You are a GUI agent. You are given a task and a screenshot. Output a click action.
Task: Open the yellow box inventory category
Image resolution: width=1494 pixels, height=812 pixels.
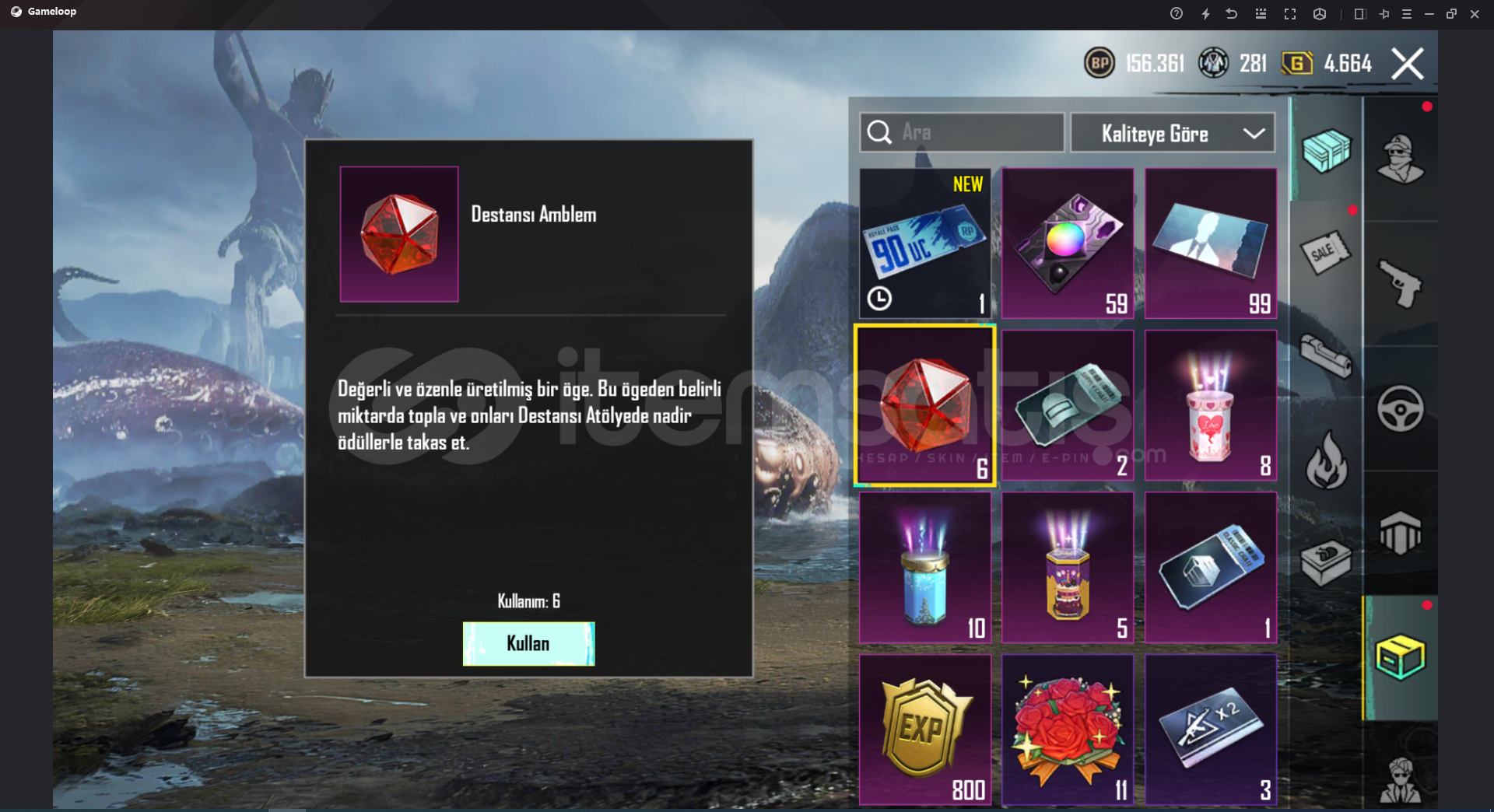point(1401,657)
